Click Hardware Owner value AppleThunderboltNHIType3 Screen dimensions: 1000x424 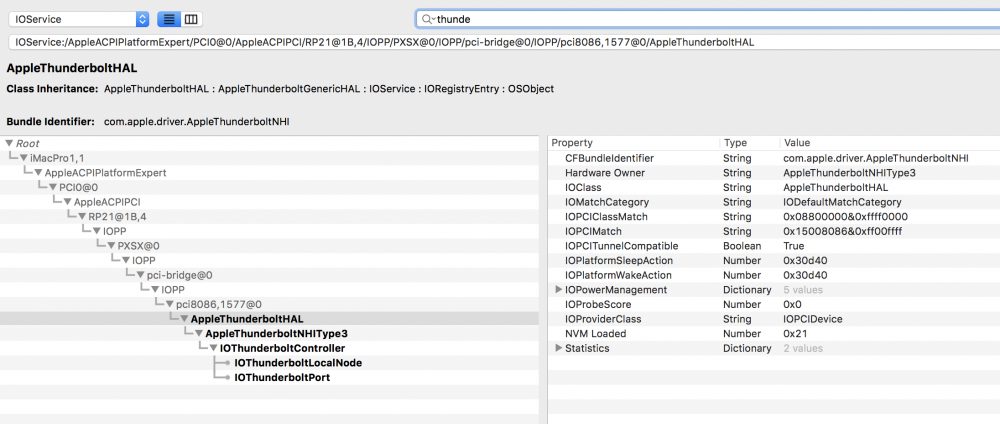849,172
